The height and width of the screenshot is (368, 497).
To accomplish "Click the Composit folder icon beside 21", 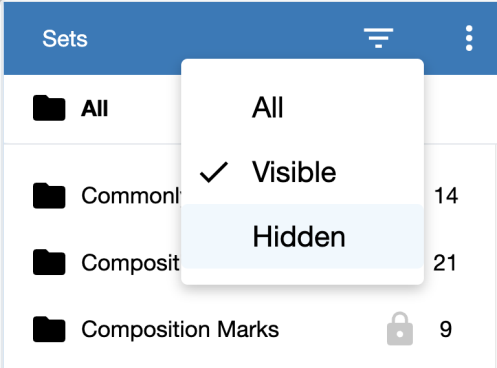I will [49, 262].
